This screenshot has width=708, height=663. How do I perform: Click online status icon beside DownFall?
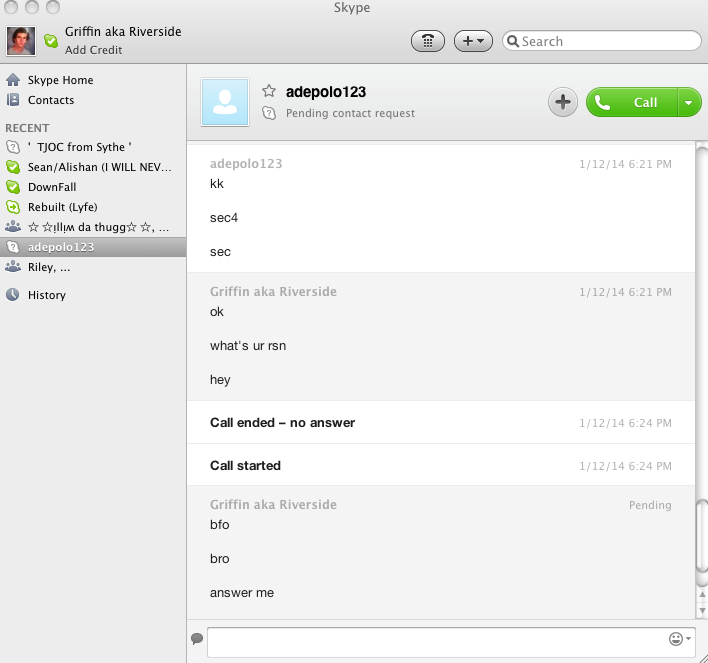pos(13,187)
